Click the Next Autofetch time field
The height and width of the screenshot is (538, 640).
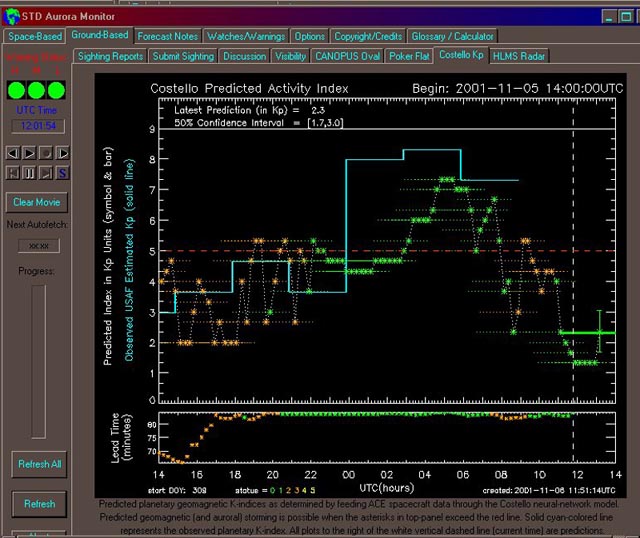point(38,244)
